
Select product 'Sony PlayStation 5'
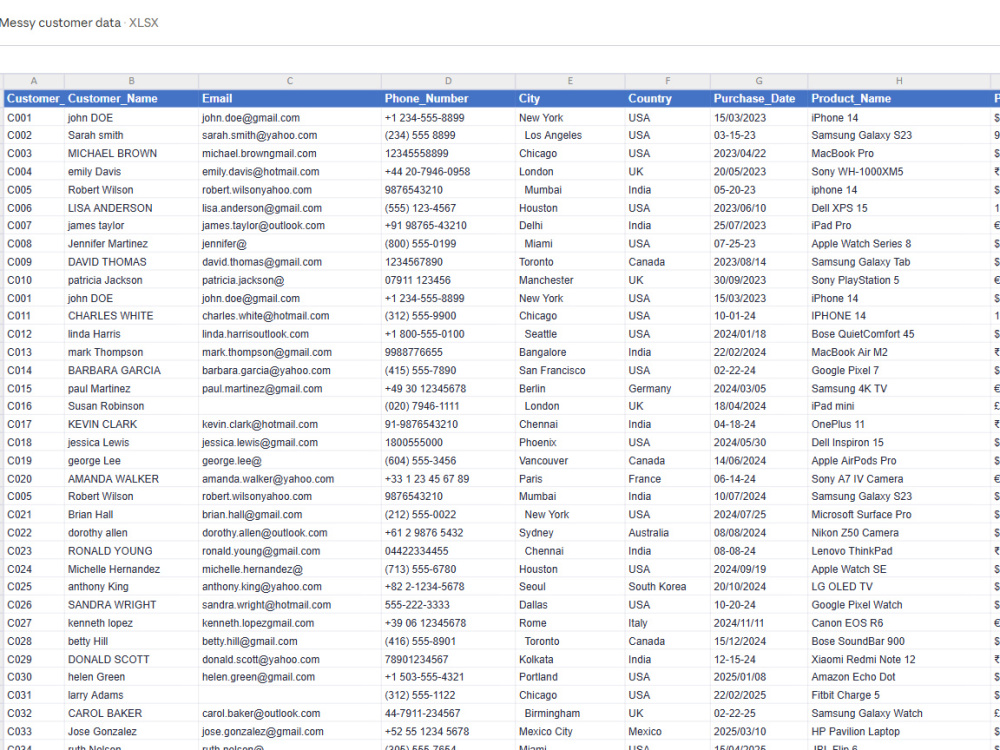899,280
